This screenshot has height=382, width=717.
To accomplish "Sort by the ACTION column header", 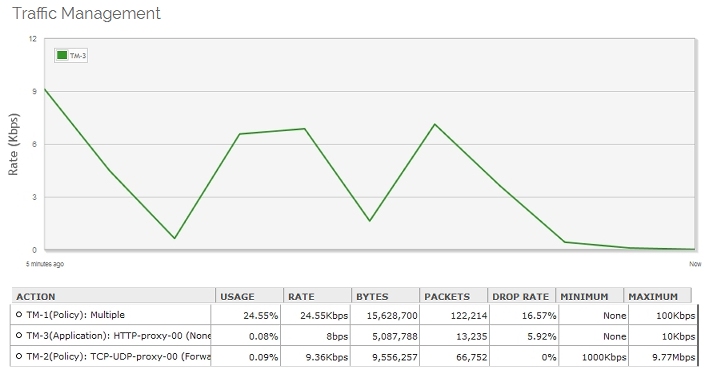I will point(113,296).
